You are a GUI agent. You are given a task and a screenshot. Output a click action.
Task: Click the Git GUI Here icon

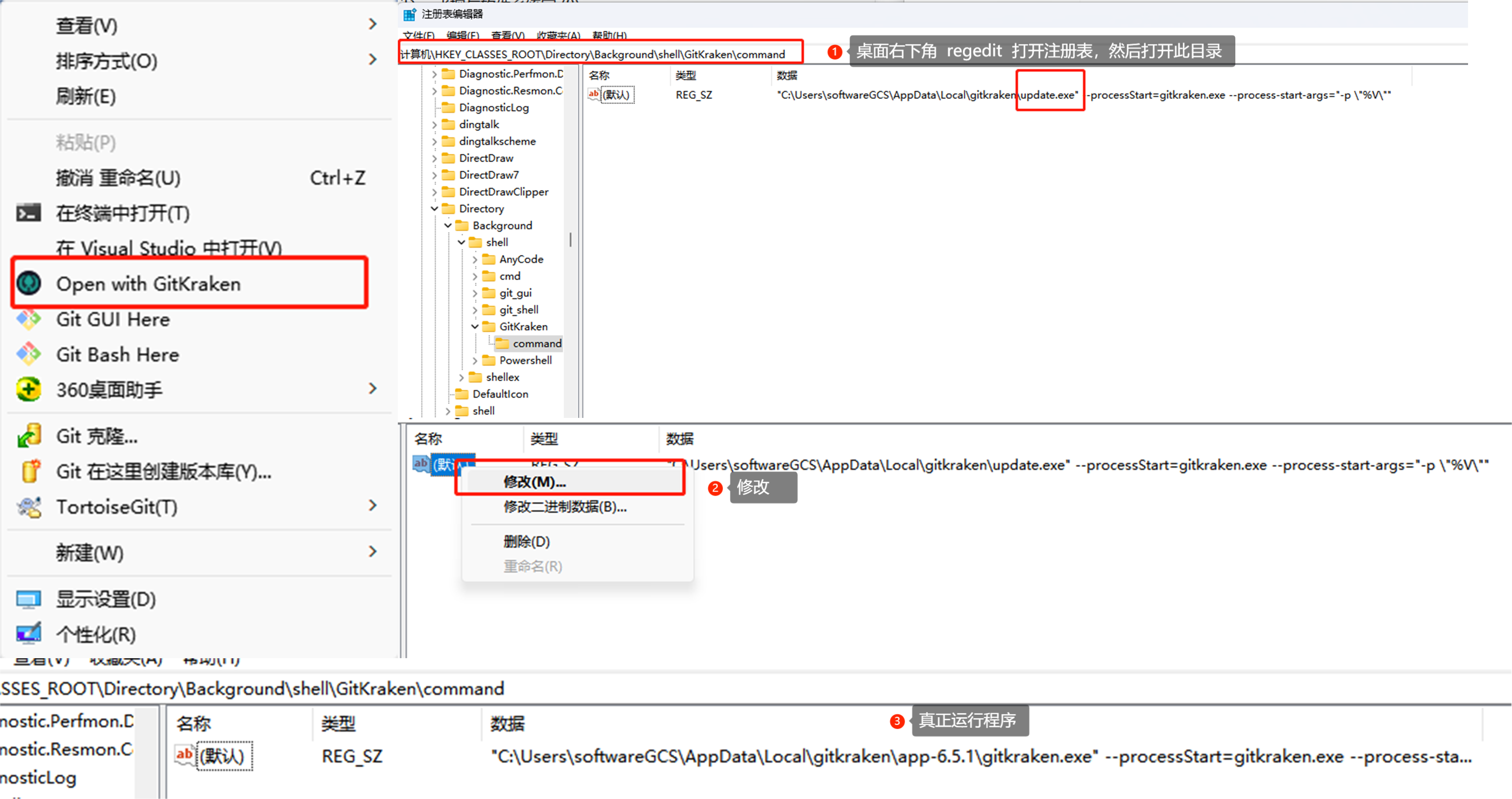pos(29,319)
